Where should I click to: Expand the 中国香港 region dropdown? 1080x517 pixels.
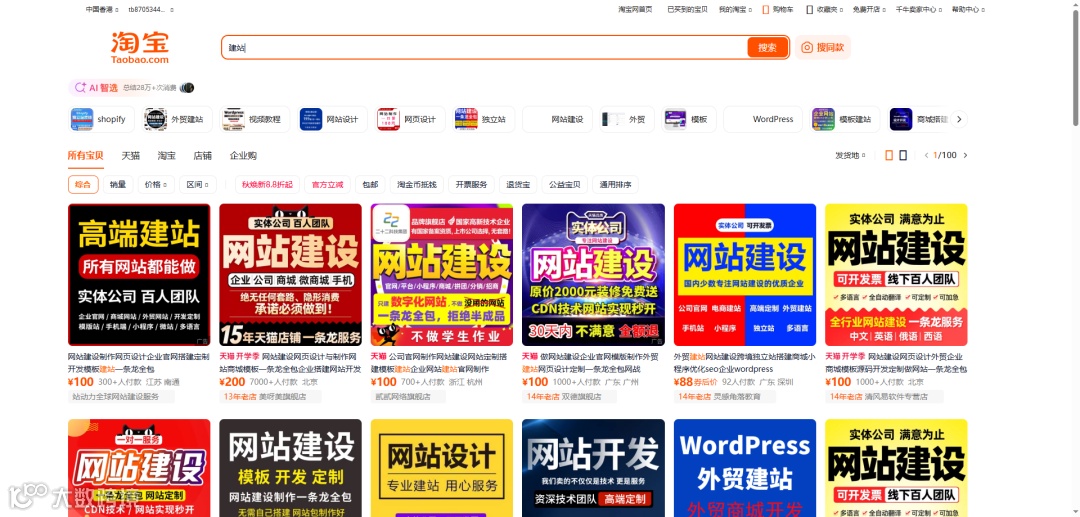[x=102, y=10]
